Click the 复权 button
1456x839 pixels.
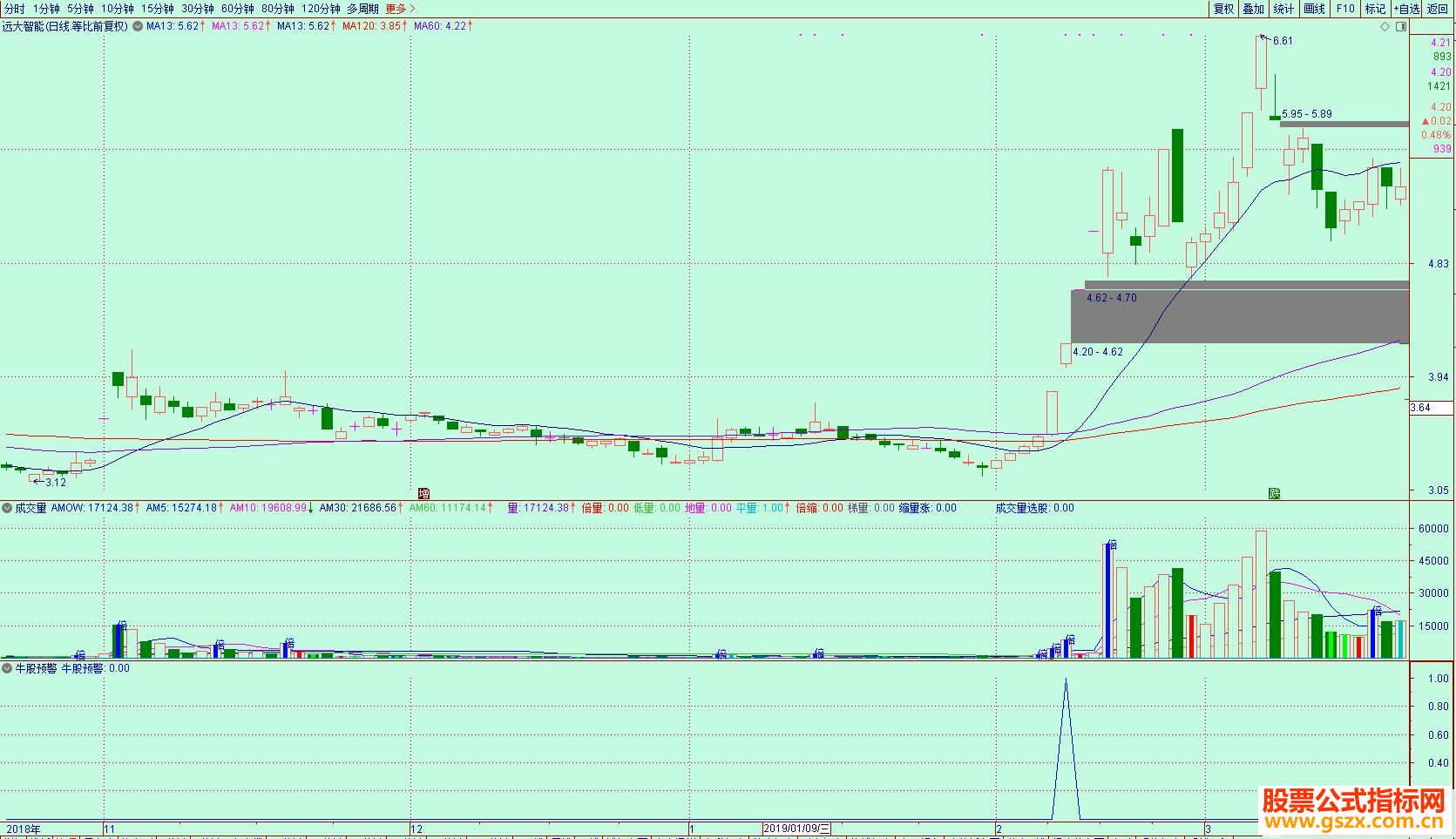(1223, 9)
